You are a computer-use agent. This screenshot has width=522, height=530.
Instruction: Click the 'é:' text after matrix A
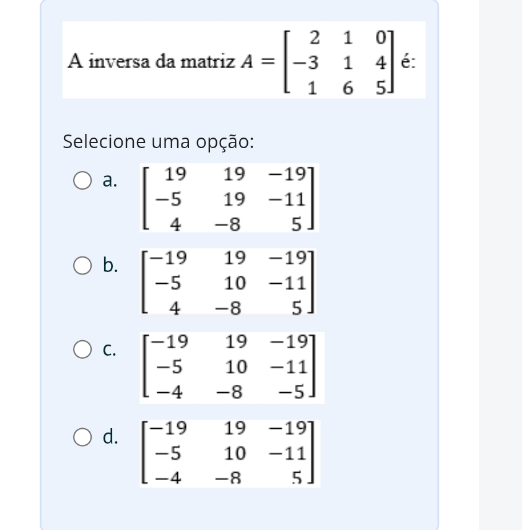coord(408,62)
